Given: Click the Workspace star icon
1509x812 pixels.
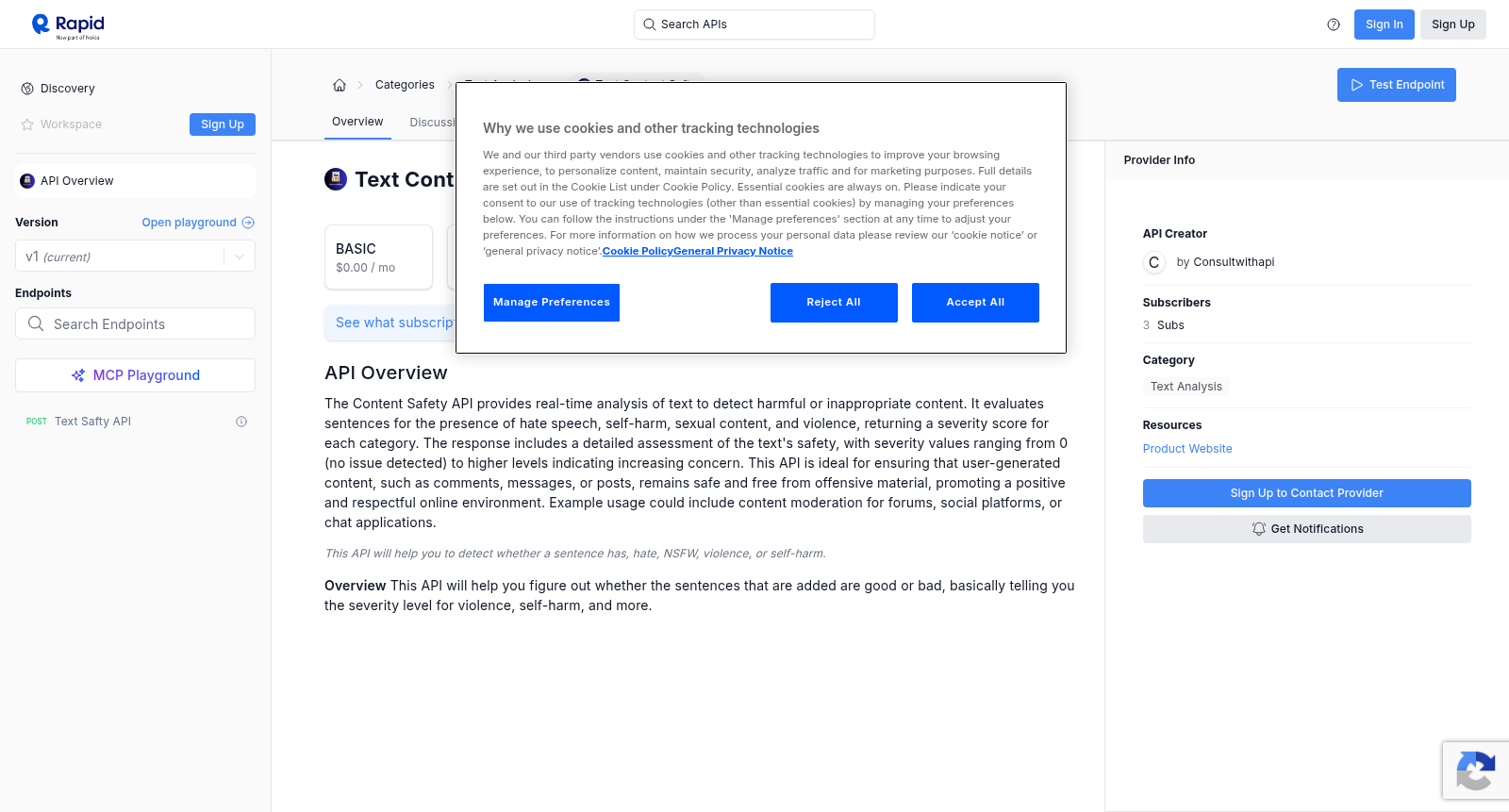Looking at the screenshot, I should click(x=27, y=124).
